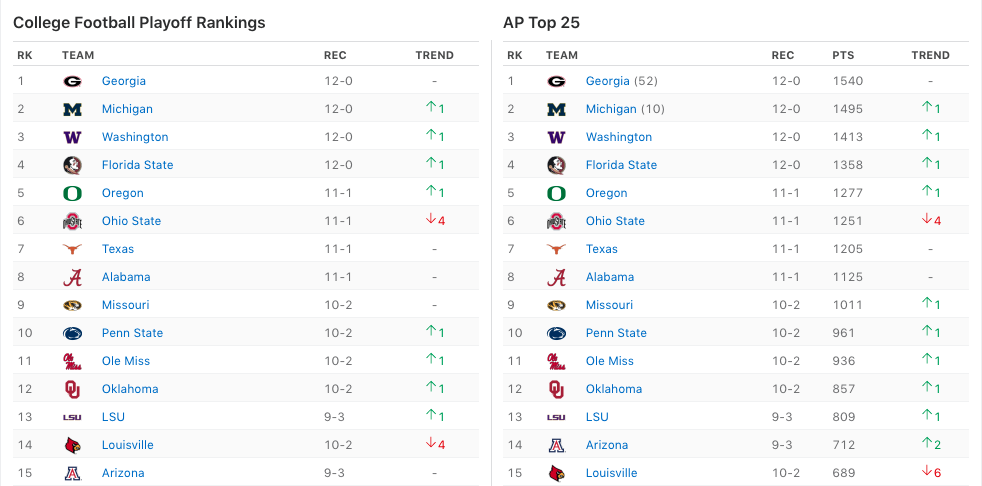
Task: Click Florida State logo in AP Top 25
Action: (x=556, y=165)
